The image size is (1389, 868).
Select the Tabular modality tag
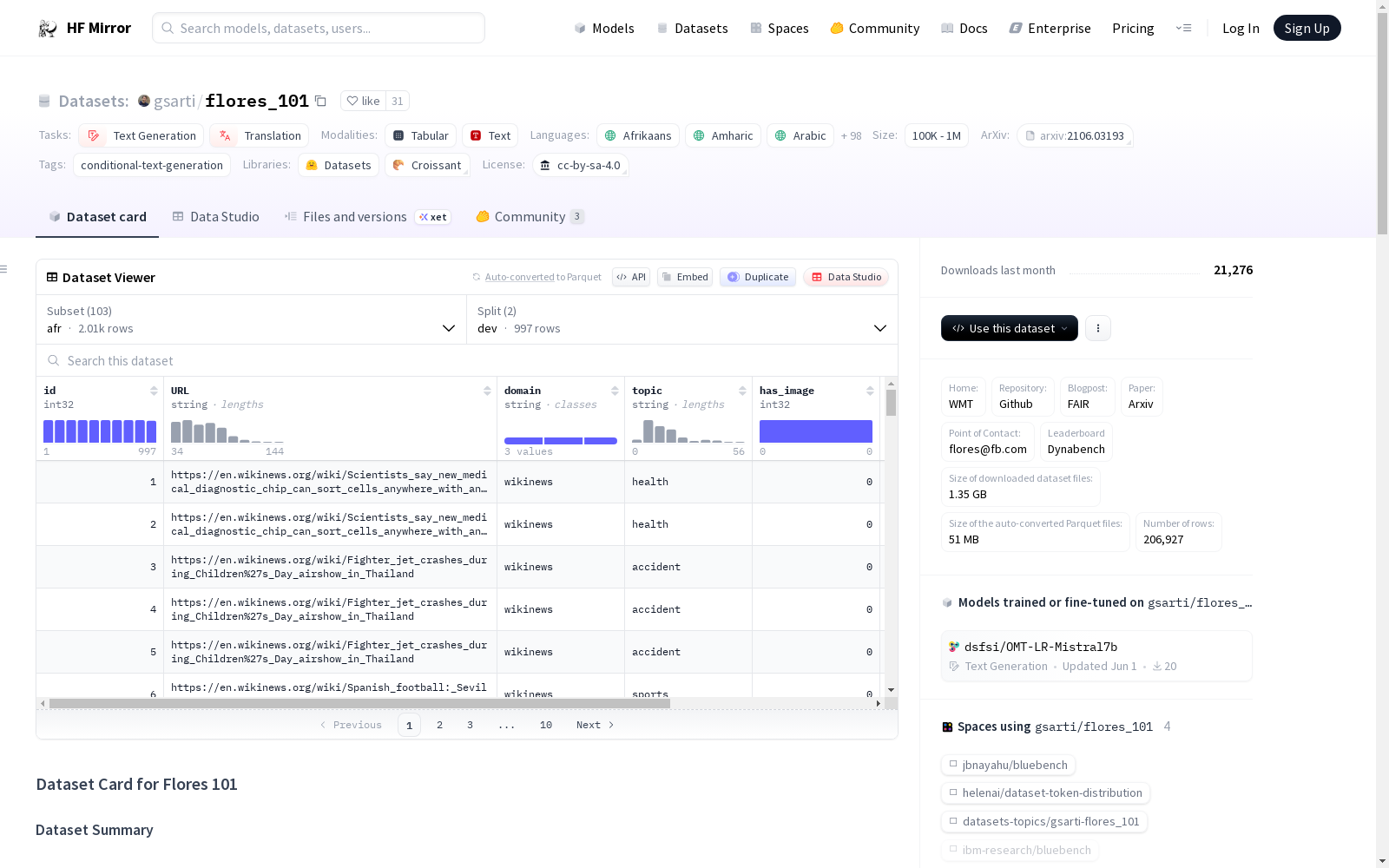click(420, 136)
